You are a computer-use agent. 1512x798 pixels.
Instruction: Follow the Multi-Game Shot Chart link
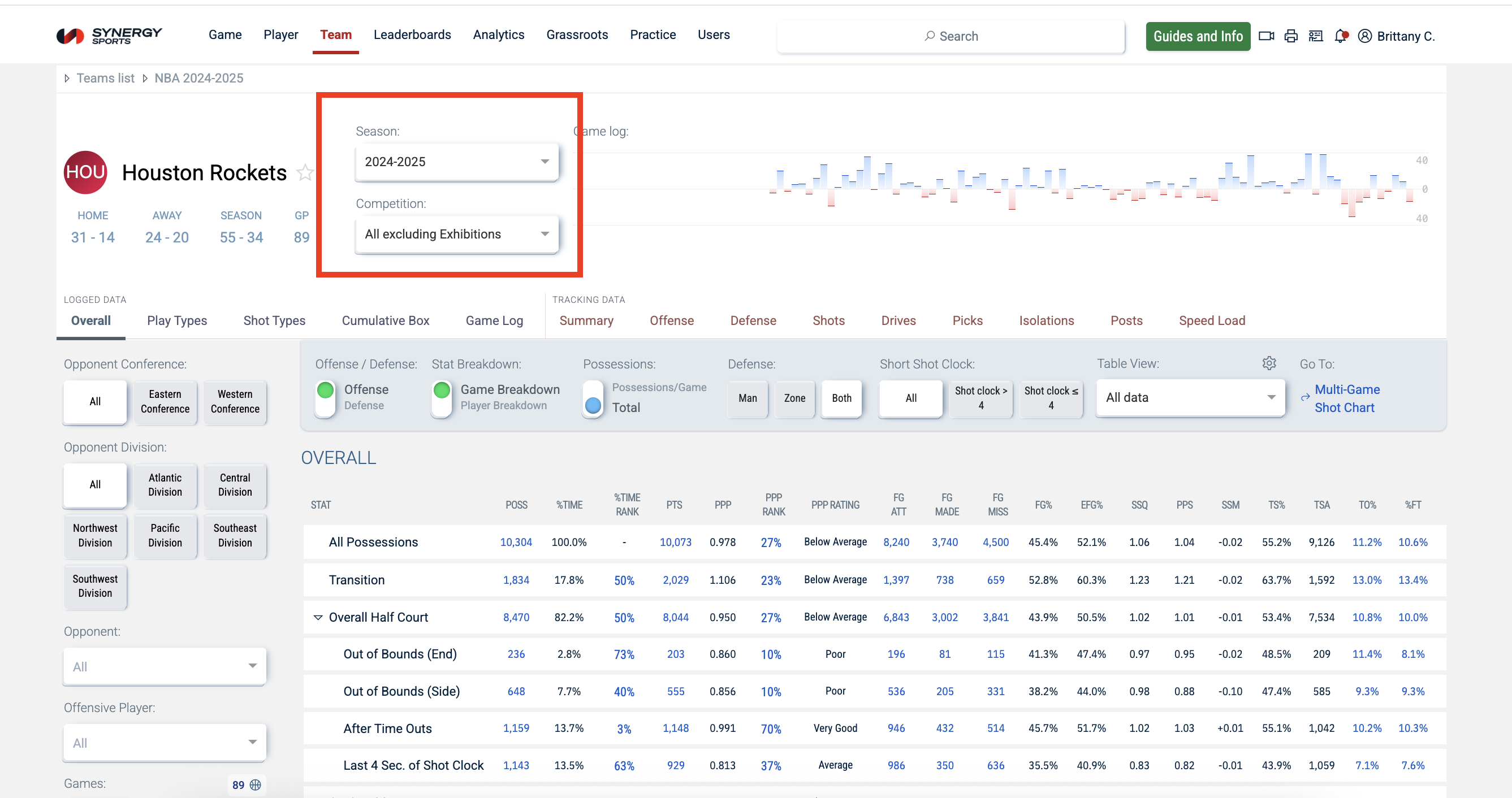click(x=1346, y=398)
